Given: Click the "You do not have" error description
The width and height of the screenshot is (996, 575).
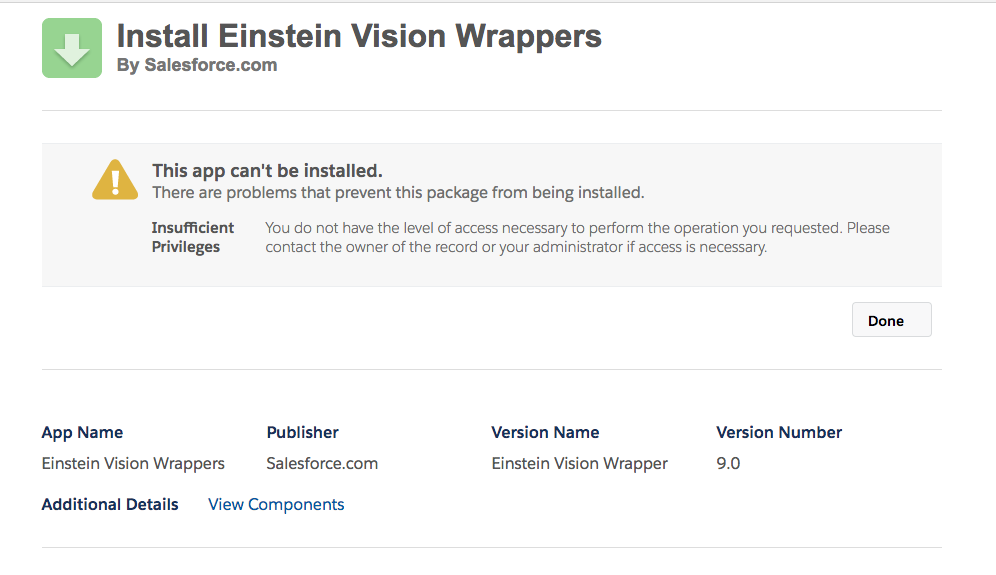Looking at the screenshot, I should tap(577, 237).
